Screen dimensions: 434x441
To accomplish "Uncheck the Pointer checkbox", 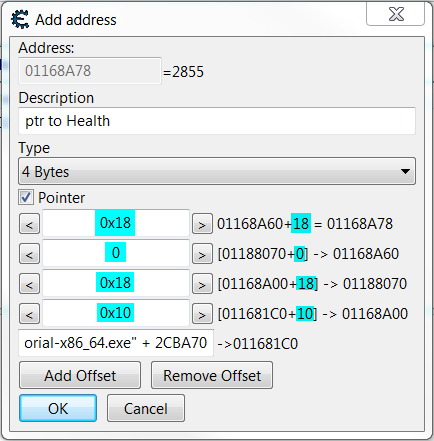I will pos(26,197).
